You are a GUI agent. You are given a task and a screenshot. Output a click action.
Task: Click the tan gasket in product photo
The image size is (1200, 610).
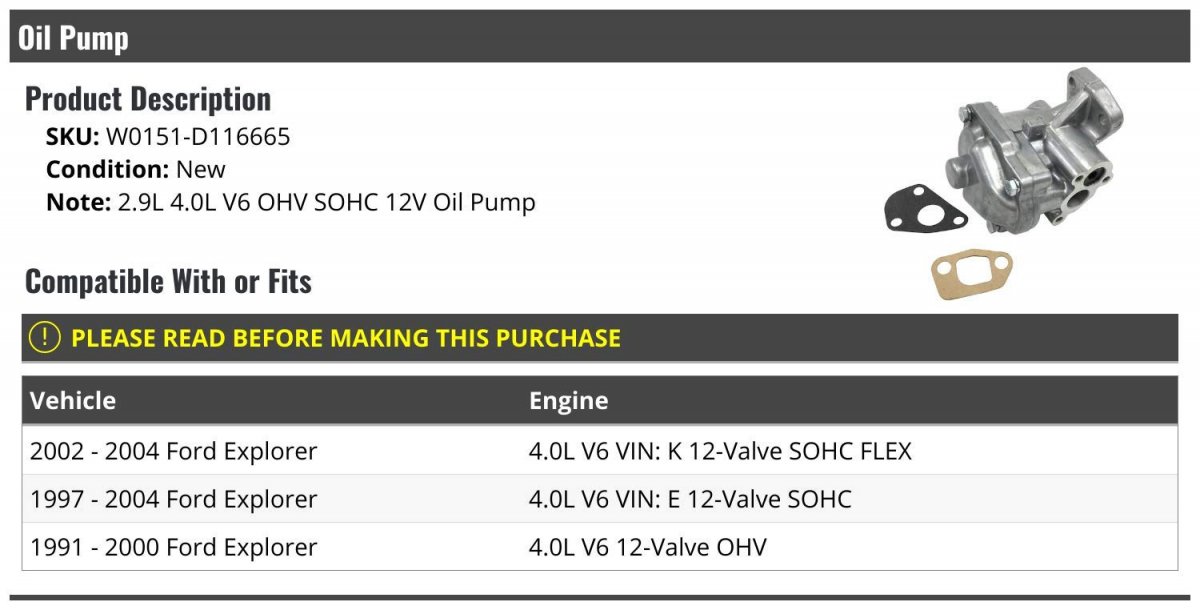click(x=971, y=274)
